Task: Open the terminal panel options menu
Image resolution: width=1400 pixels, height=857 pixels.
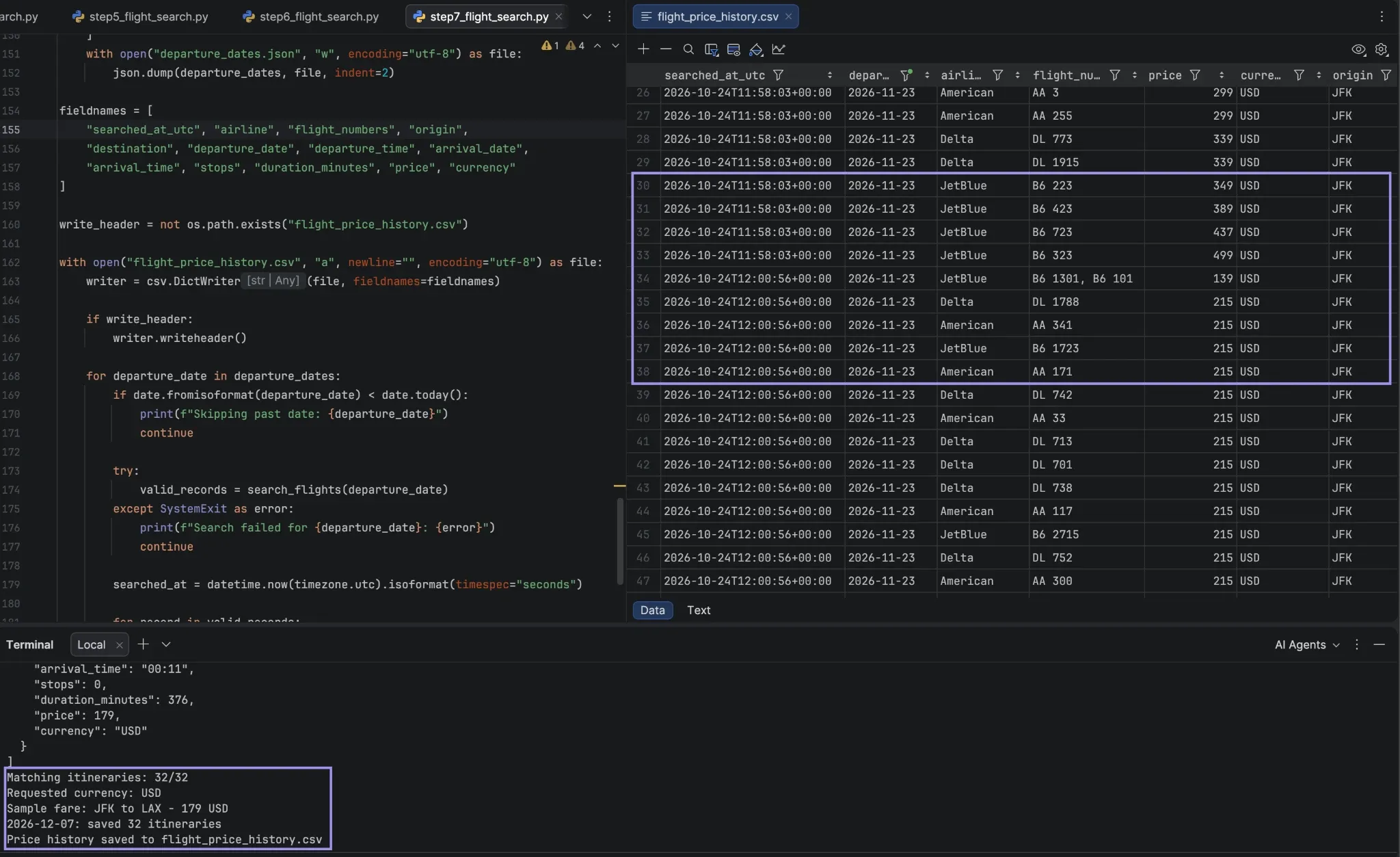Action: point(1357,645)
